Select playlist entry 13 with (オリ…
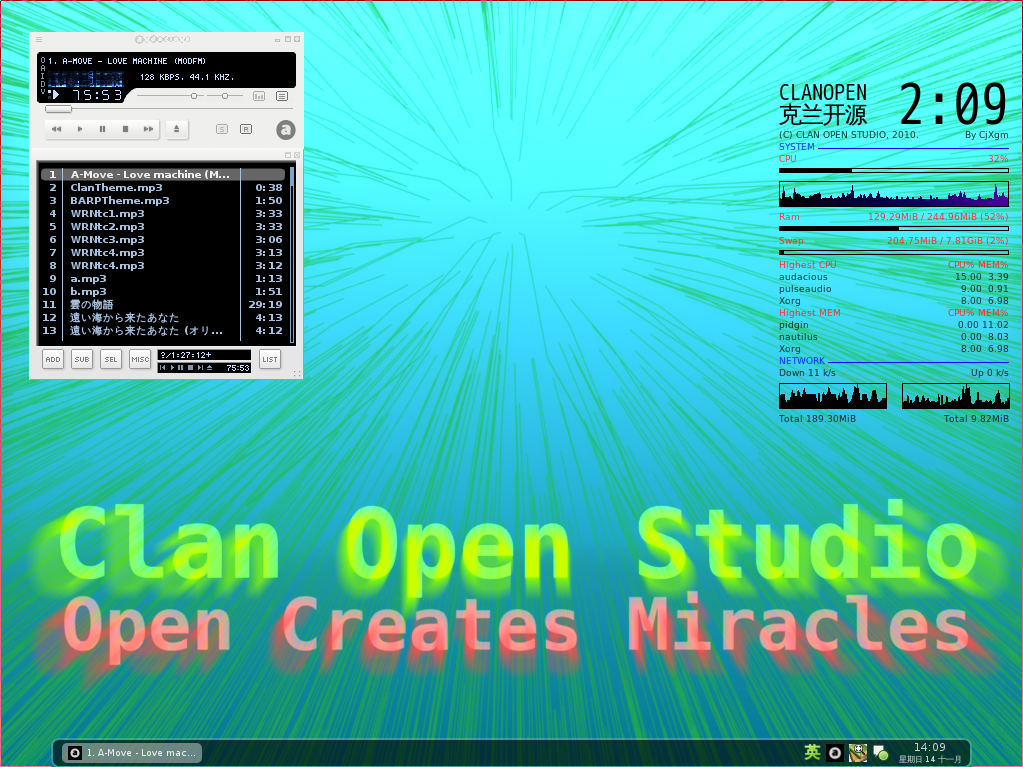This screenshot has width=1023, height=767. coord(162,331)
